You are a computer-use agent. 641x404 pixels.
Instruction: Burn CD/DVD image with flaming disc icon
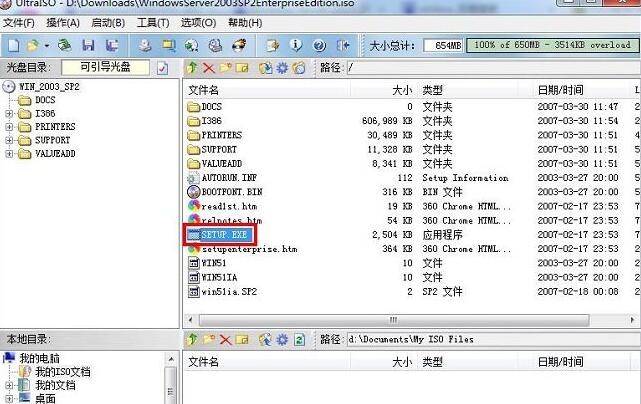pos(239,45)
